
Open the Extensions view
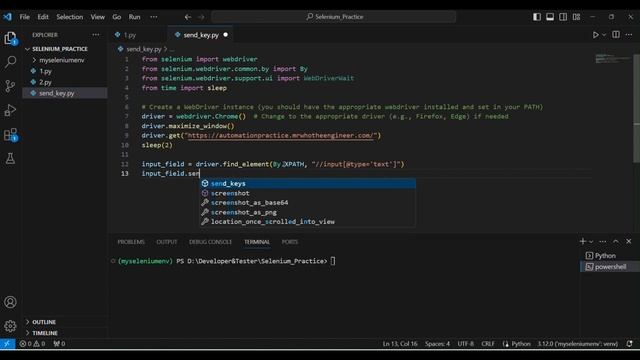tap(10, 134)
